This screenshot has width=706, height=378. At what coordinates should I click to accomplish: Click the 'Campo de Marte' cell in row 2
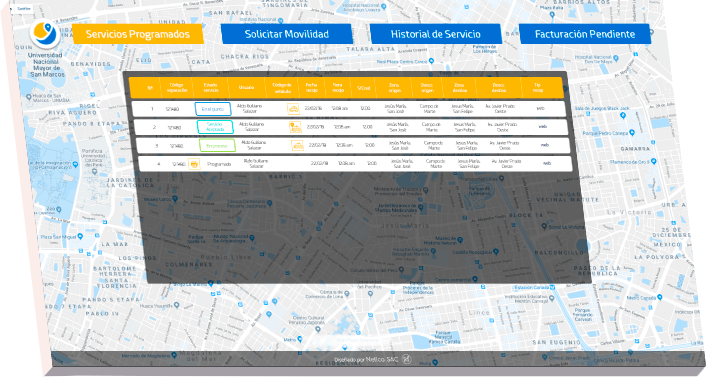(x=431, y=127)
